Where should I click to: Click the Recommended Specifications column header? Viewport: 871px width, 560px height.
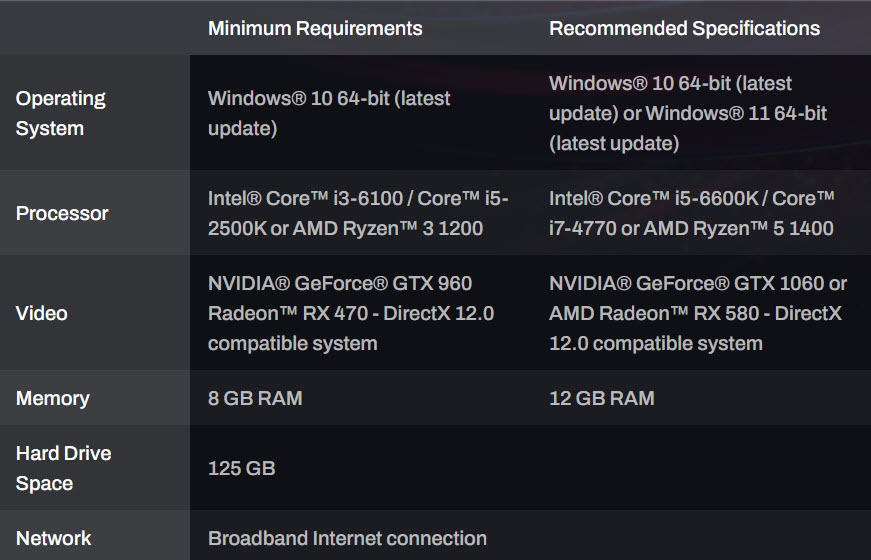point(684,28)
